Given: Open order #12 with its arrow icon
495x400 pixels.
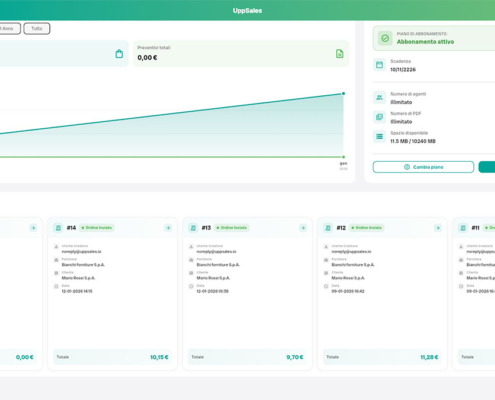Looking at the screenshot, I should [438, 228].
